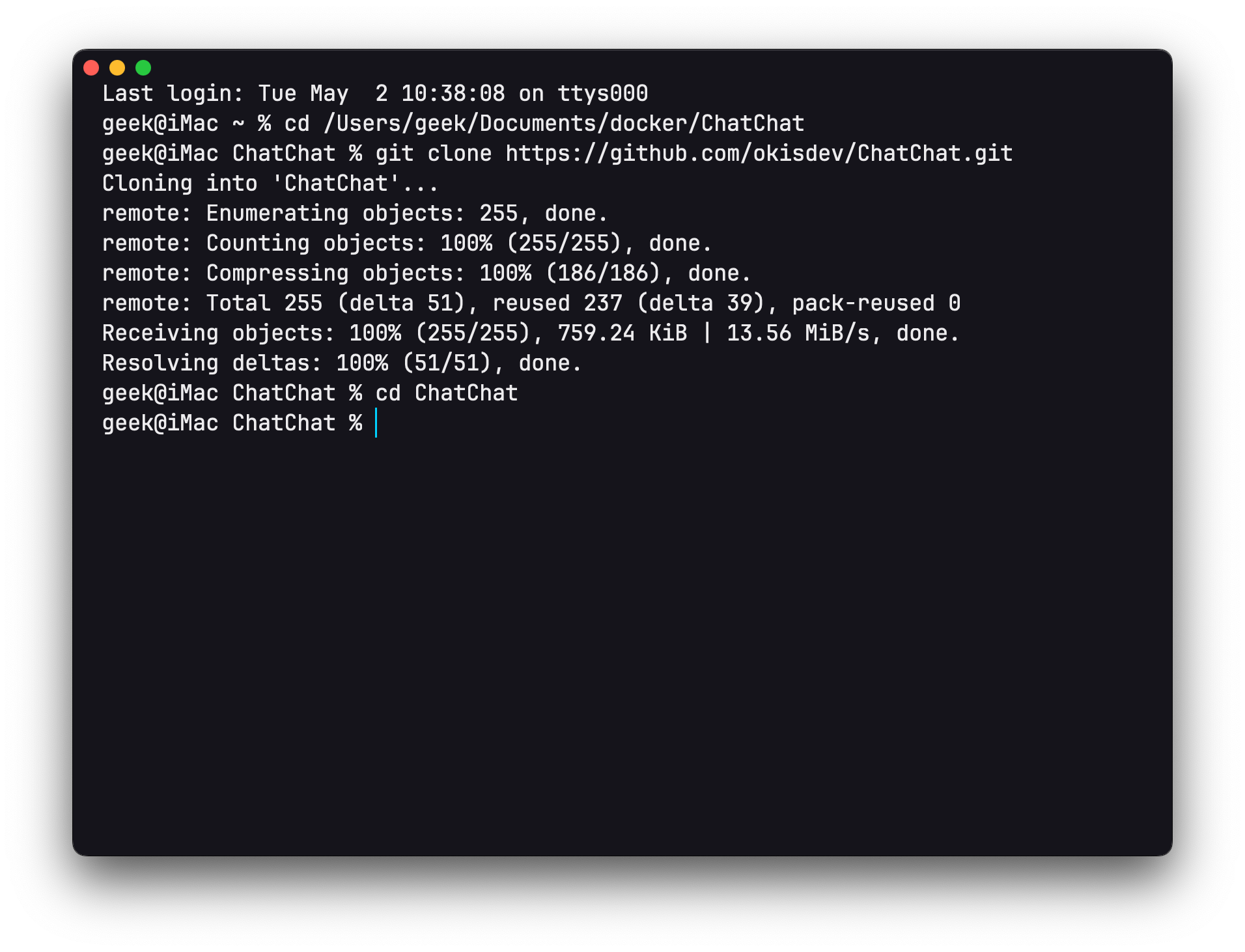Maximize the terminal using the green button

click(x=143, y=68)
